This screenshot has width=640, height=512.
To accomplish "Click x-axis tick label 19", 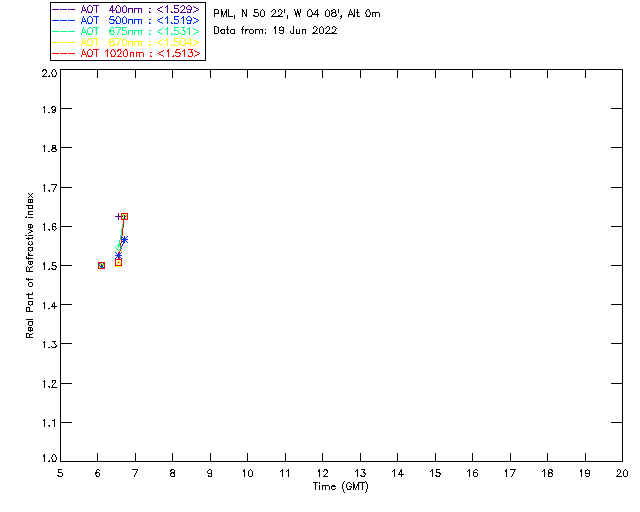I will point(585,473).
